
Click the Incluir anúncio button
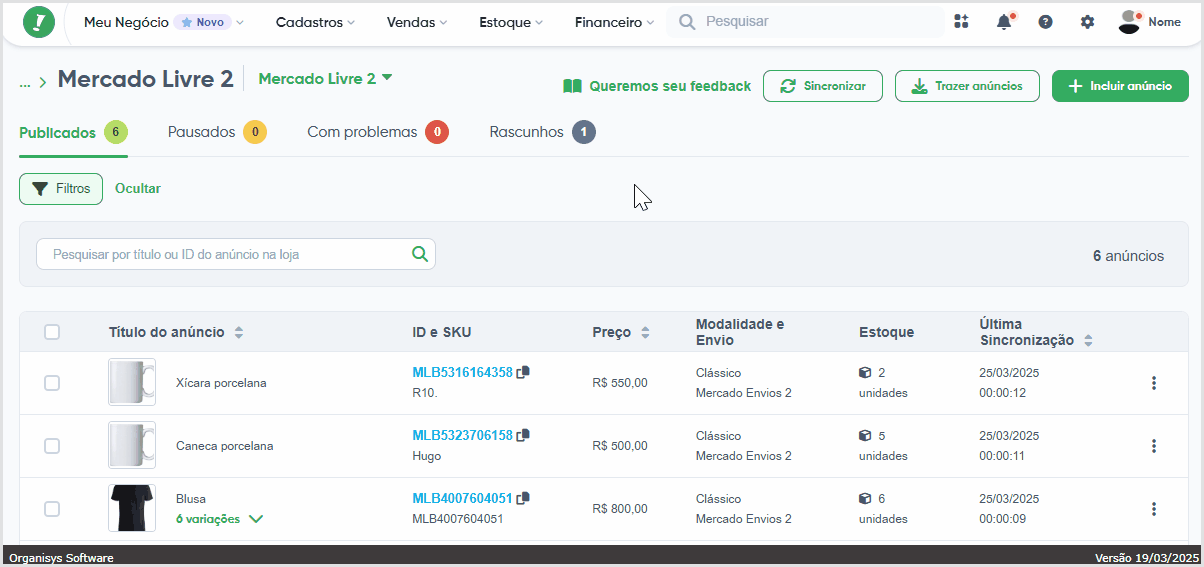[1120, 86]
